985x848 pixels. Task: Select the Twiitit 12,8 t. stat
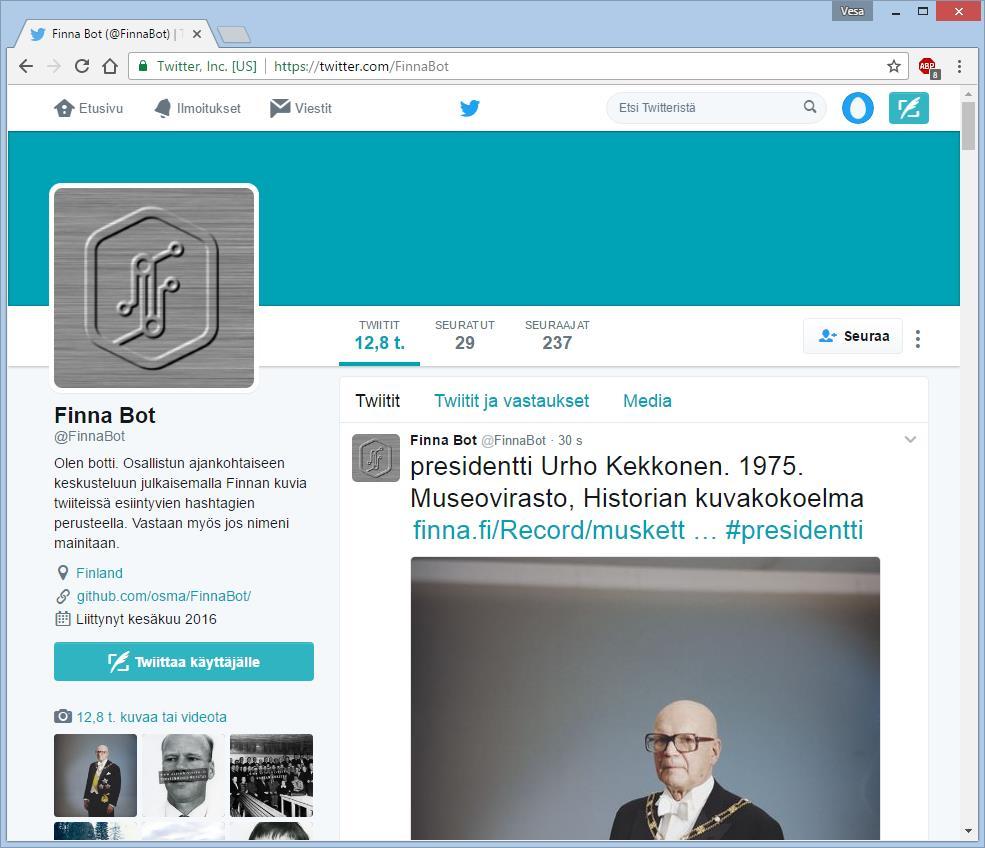point(379,335)
